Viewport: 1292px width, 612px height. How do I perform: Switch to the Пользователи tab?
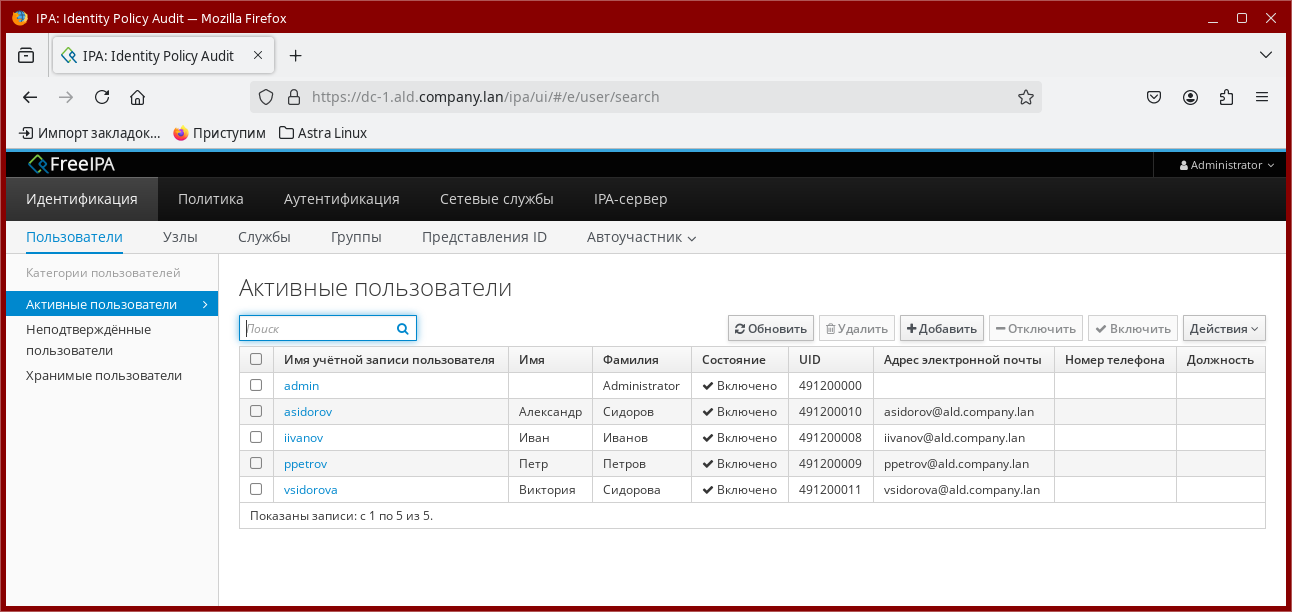coord(74,237)
